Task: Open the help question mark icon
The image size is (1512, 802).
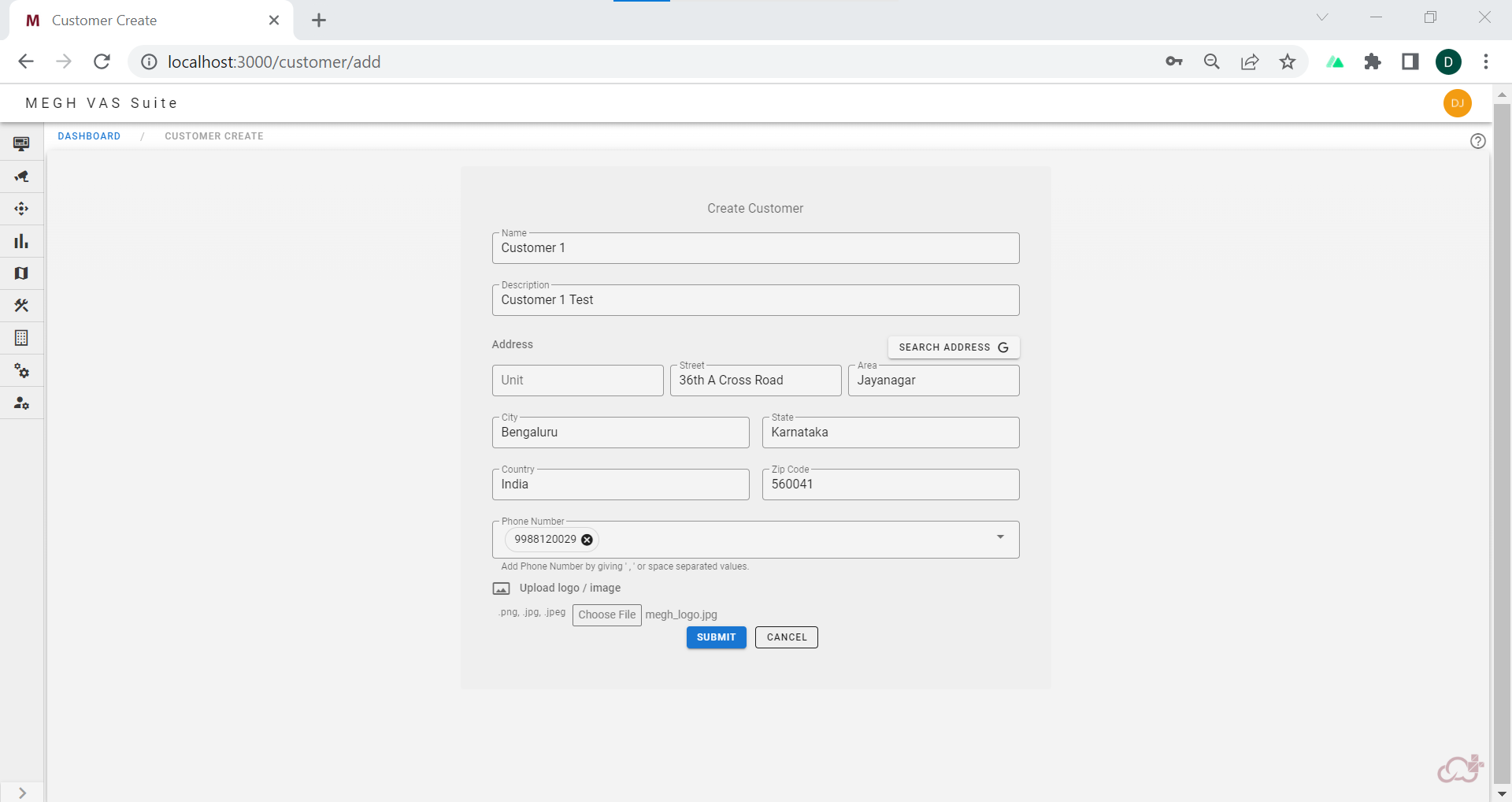Action: click(1477, 141)
